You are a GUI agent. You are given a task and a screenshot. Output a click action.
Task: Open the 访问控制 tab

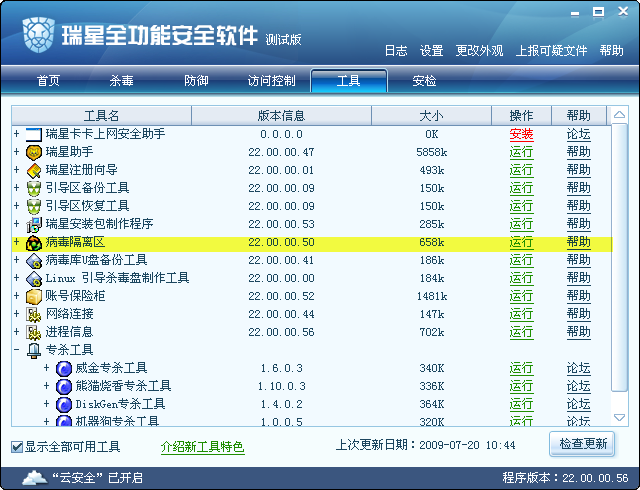(x=271, y=80)
